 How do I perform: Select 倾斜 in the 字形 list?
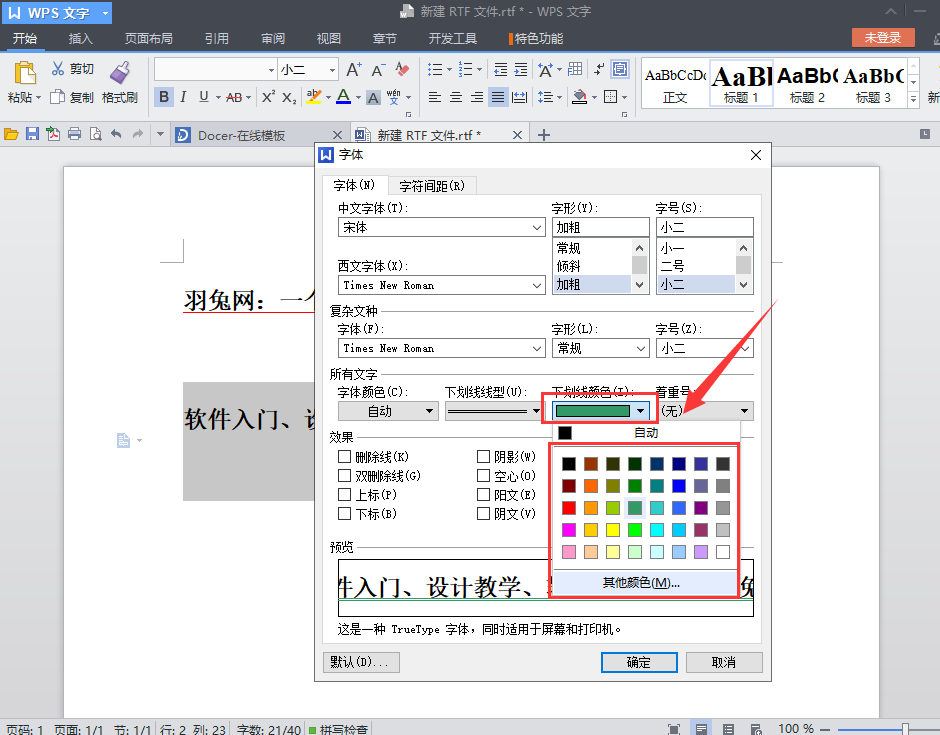(592, 266)
